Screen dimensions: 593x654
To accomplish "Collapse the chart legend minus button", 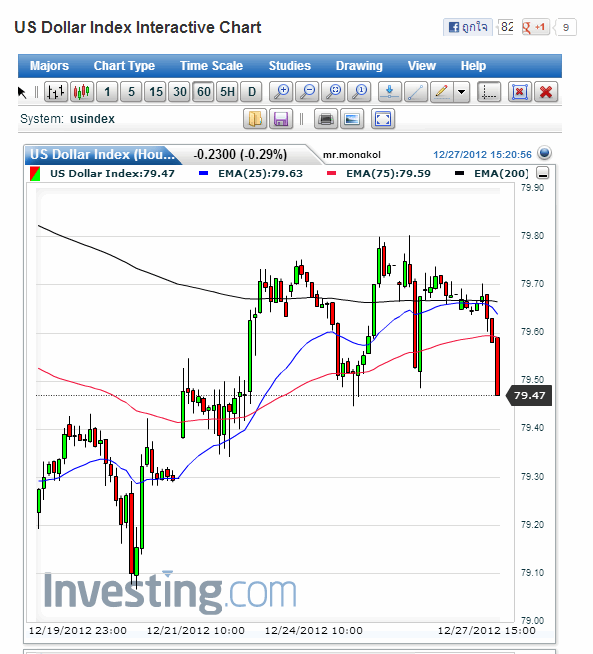I will (x=542, y=173).
